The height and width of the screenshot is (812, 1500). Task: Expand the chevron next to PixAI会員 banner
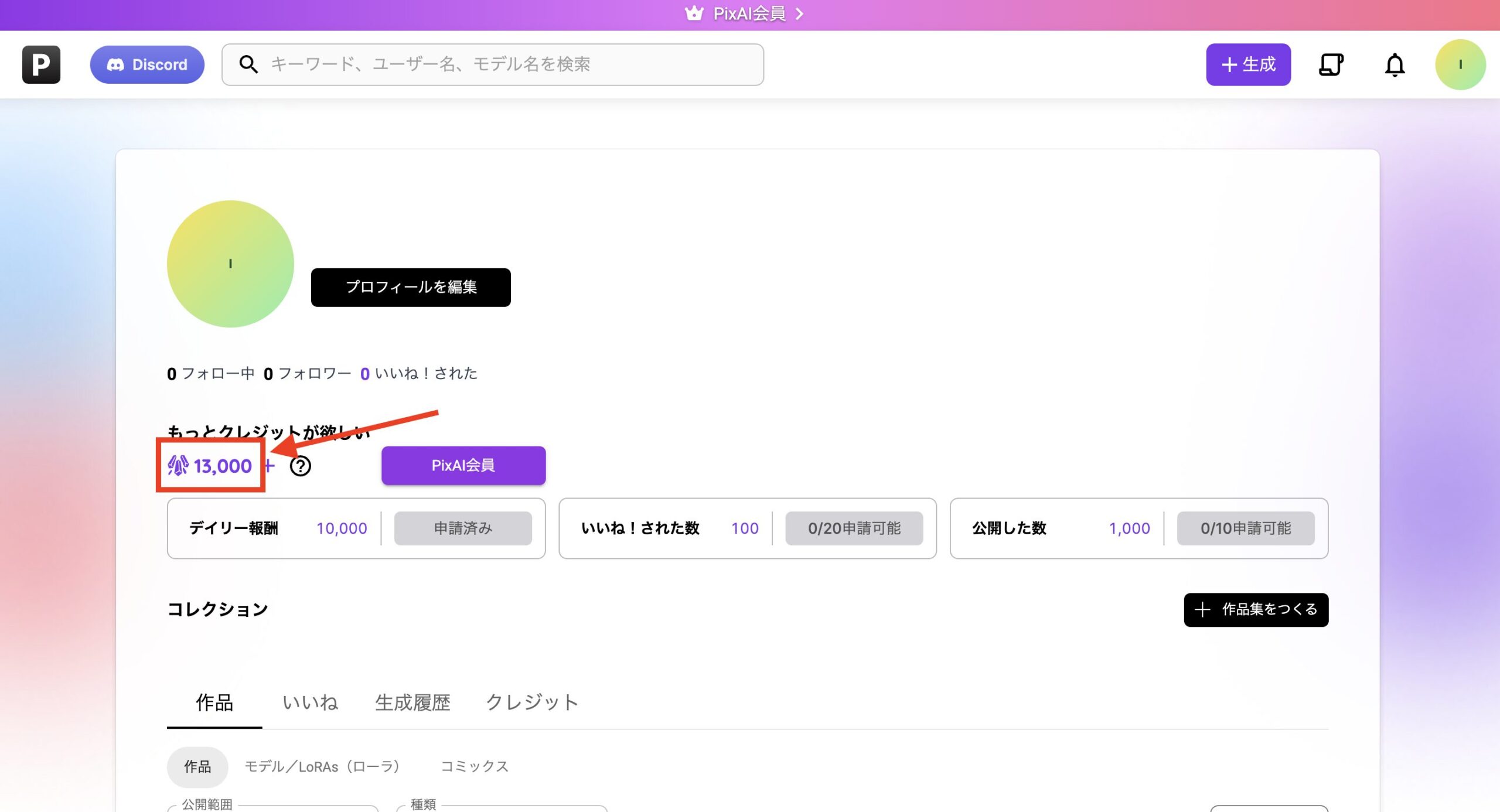[799, 13]
